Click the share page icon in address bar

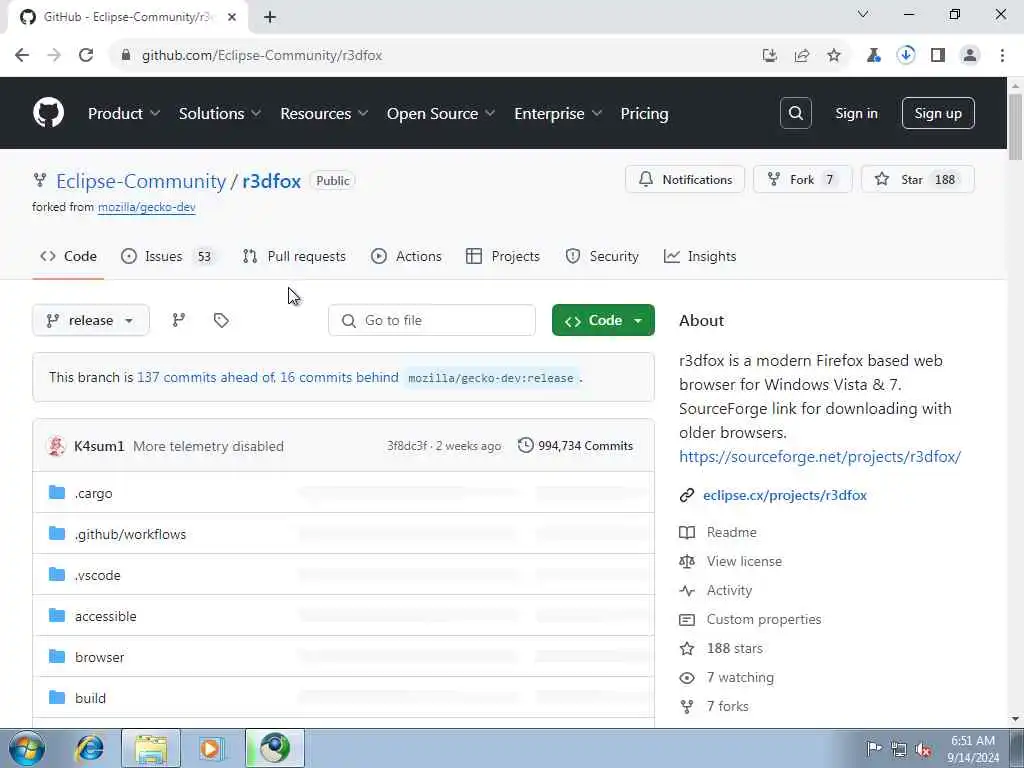801,55
